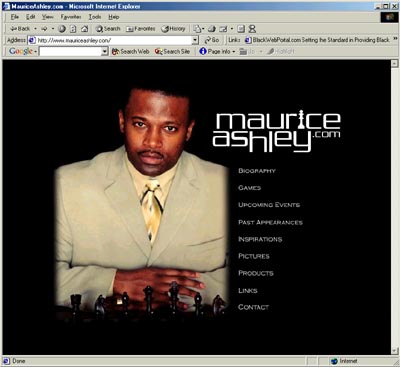Click the Search Web button
400x367 pixels.
coord(130,51)
